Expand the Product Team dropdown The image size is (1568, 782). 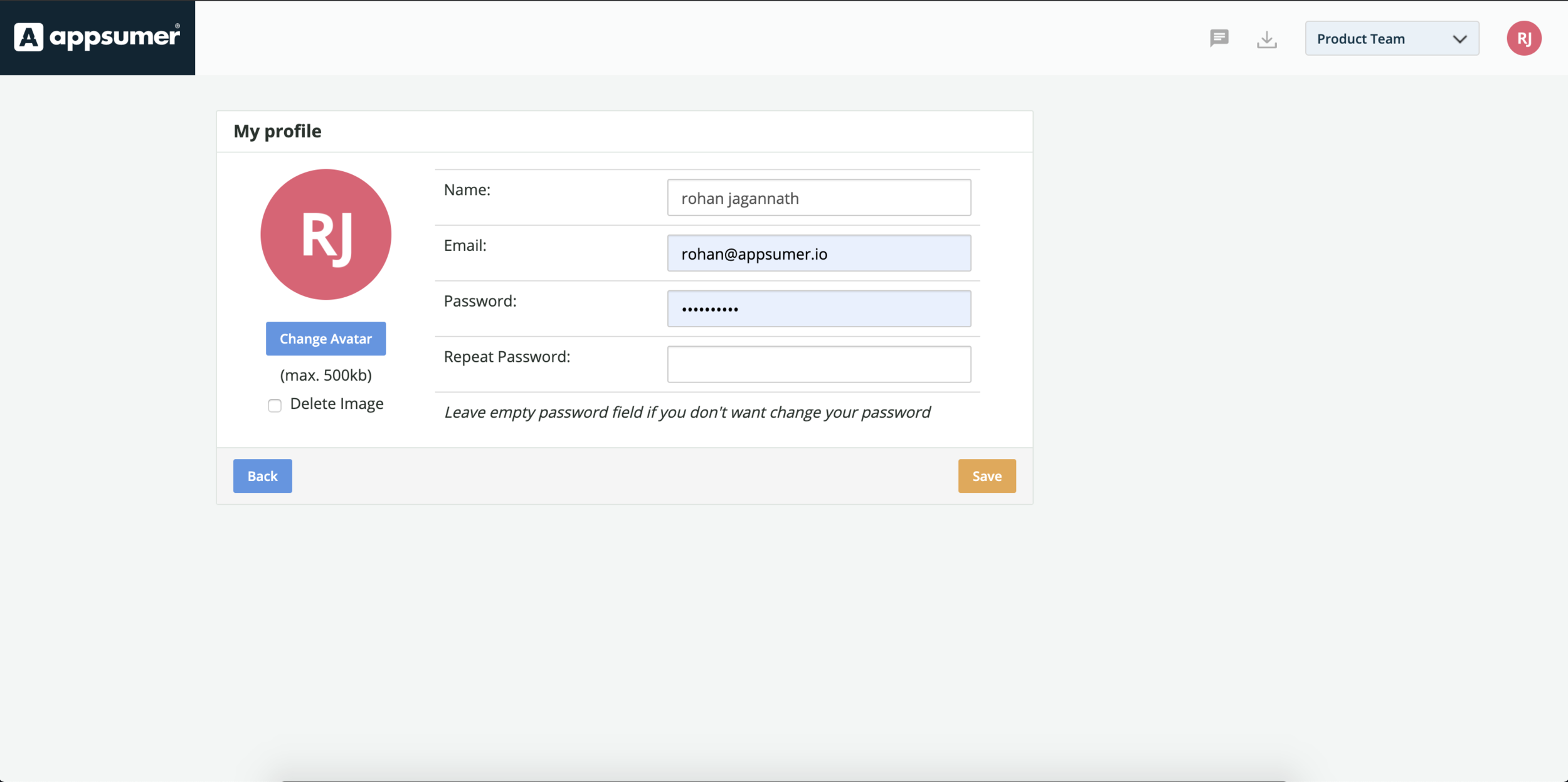(1392, 38)
